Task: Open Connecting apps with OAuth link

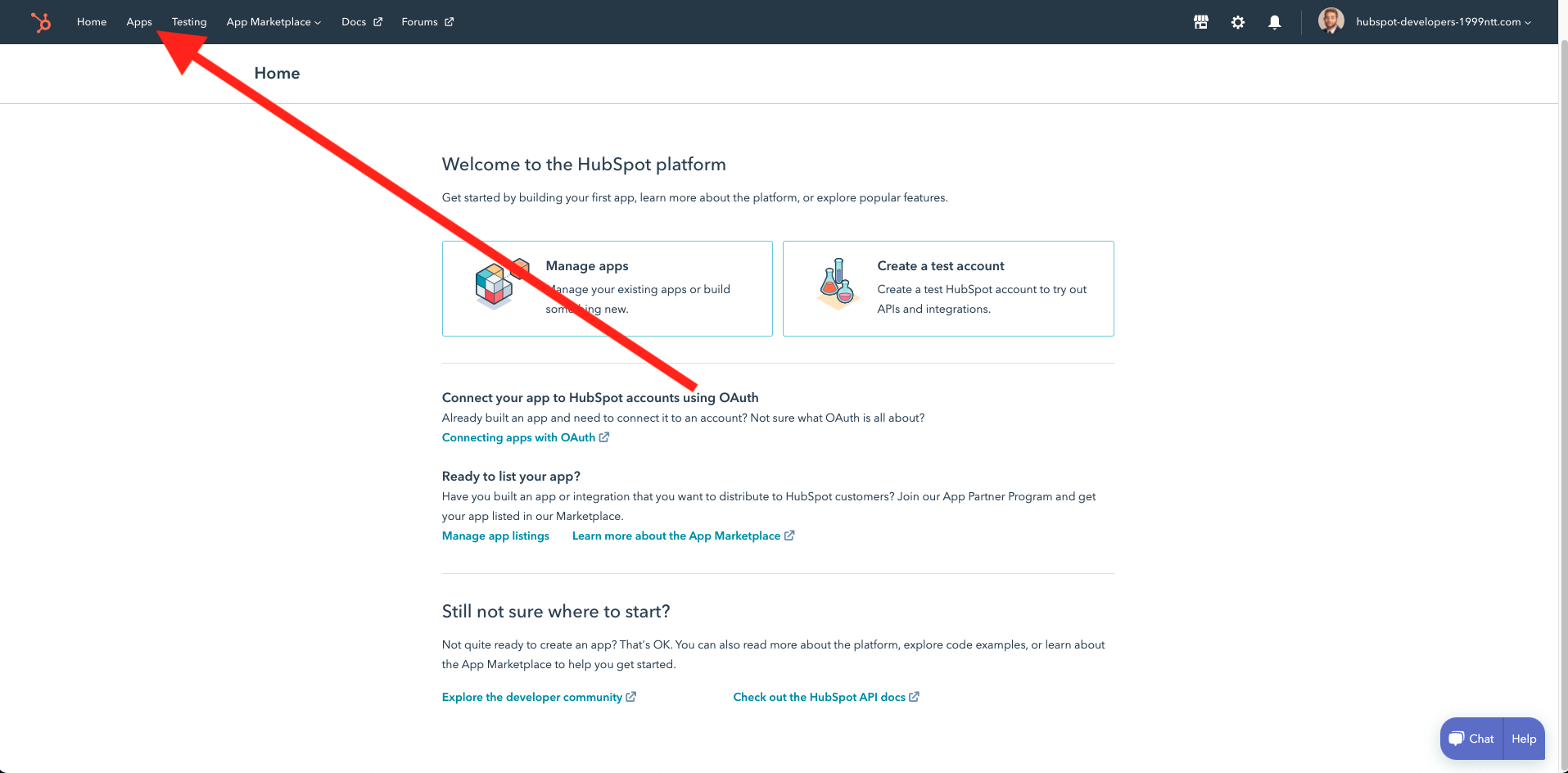Action: 518,437
